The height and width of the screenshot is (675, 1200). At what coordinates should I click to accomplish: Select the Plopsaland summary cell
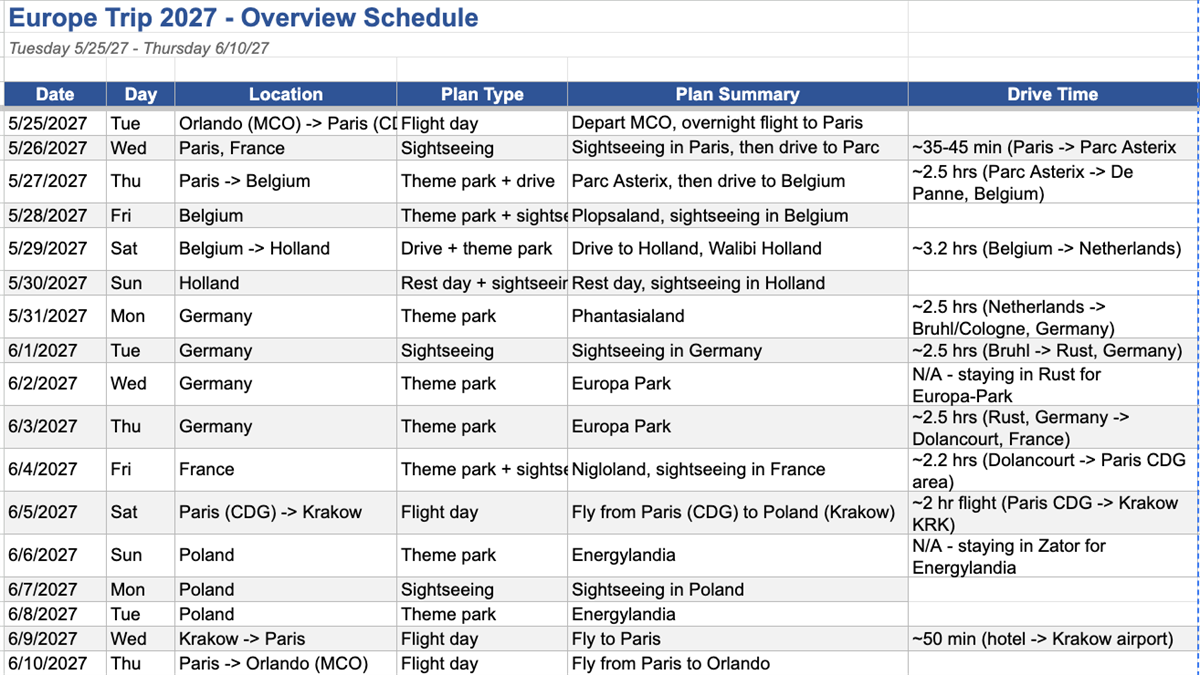[738, 216]
